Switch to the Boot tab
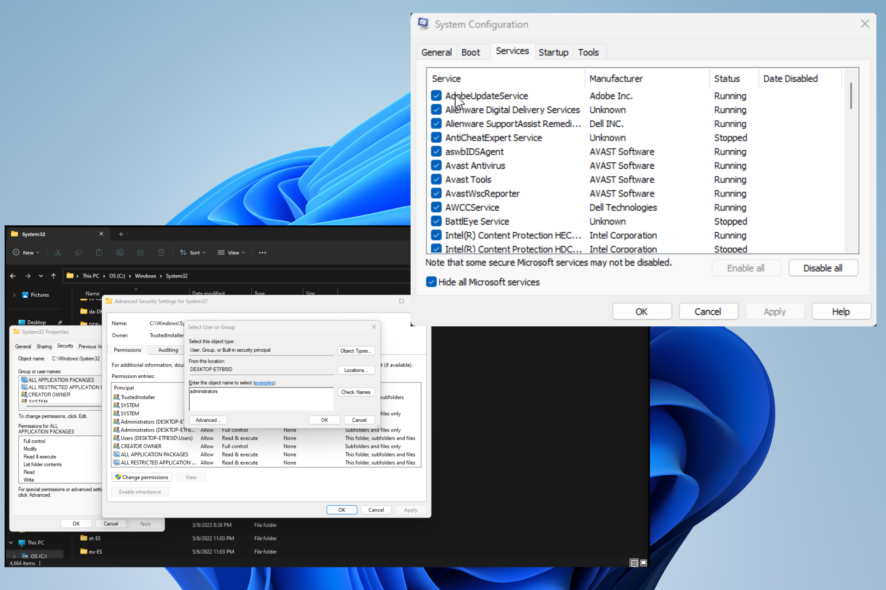The image size is (886, 590). [x=471, y=52]
